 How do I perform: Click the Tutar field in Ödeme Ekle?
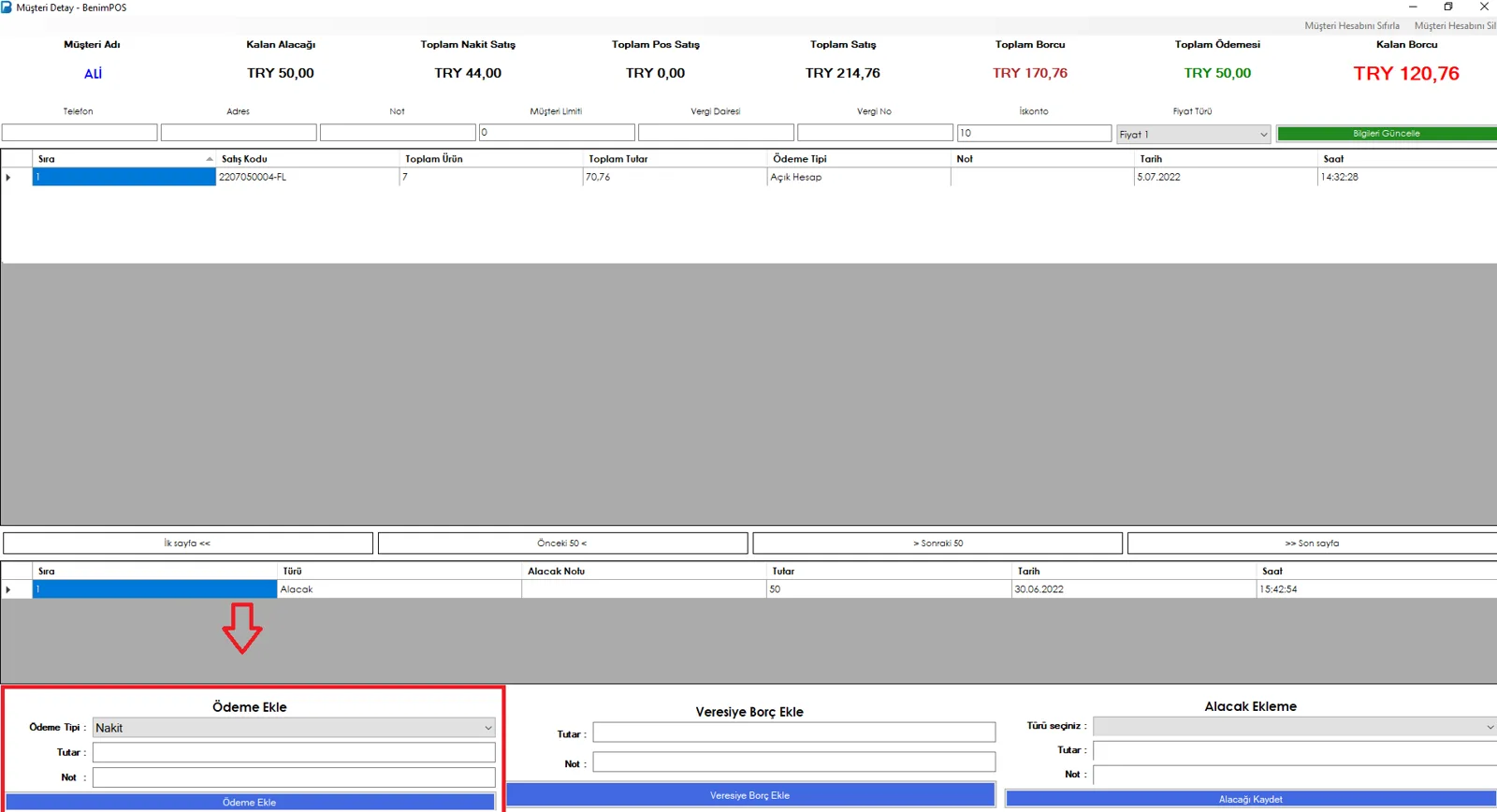click(x=294, y=752)
